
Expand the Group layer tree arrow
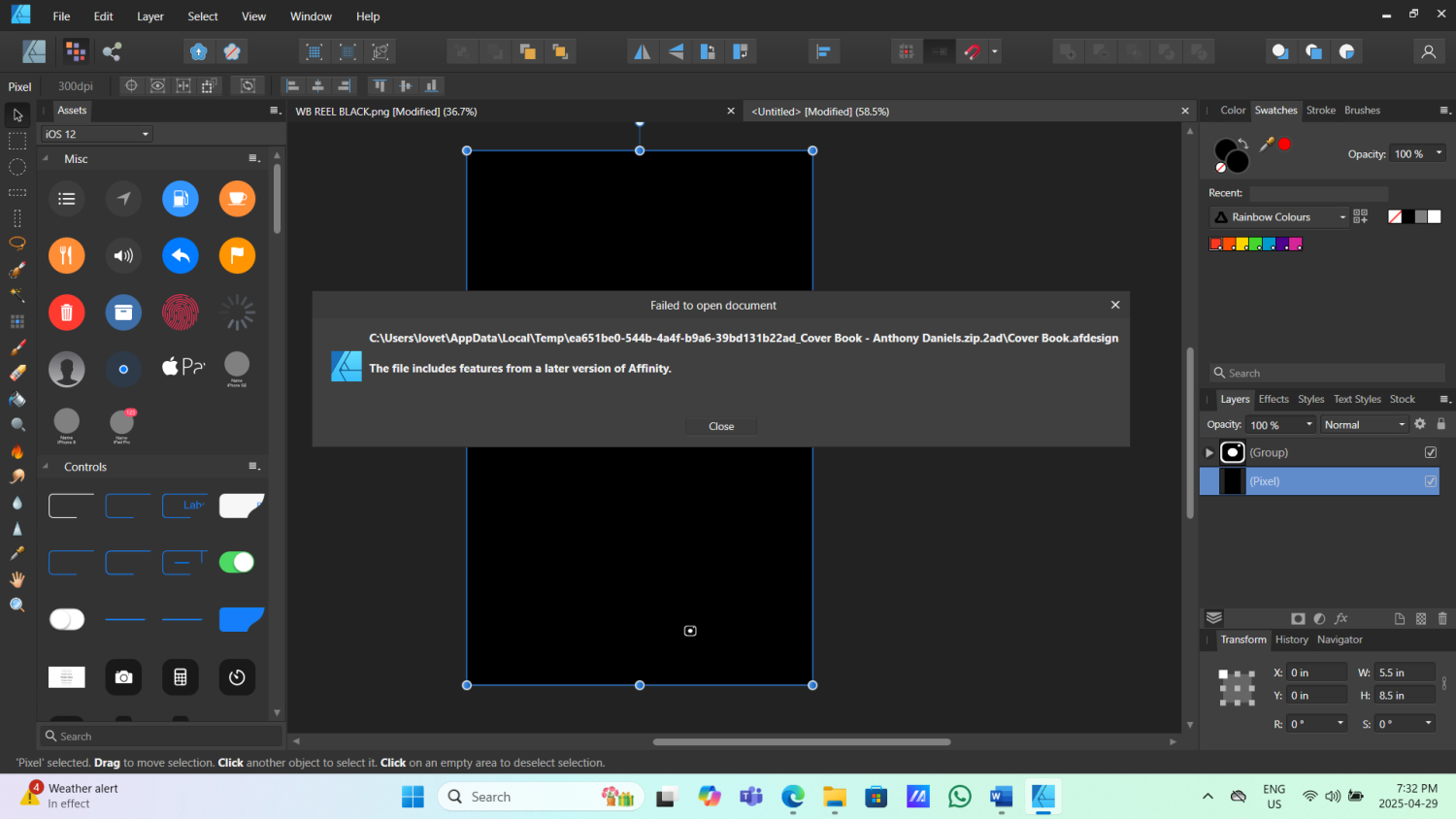(1209, 452)
